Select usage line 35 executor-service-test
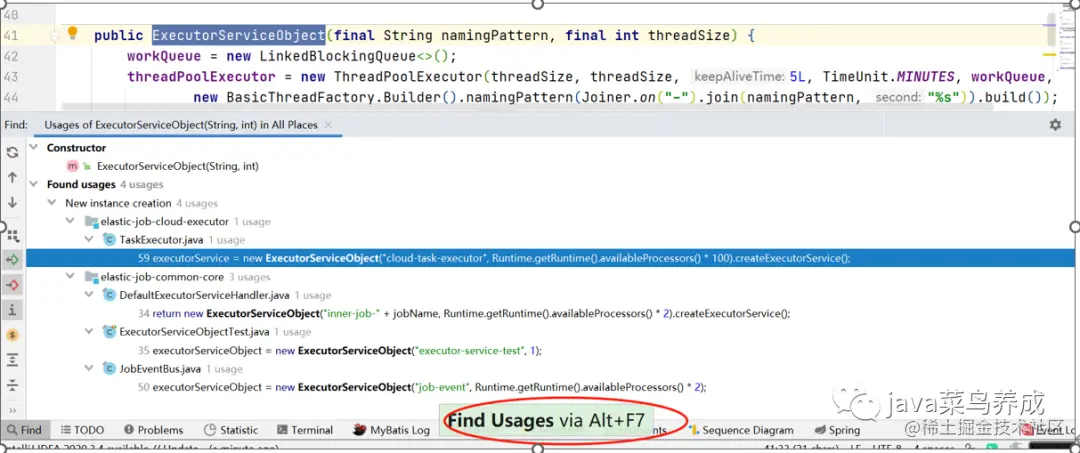Screen dimensions: 1080x453 pyautogui.click(x=340, y=350)
